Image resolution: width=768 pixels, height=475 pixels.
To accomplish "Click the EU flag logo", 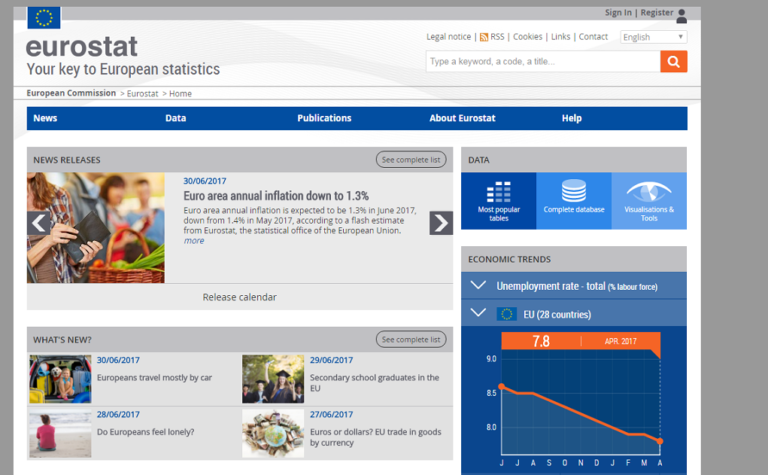I will (x=44, y=18).
